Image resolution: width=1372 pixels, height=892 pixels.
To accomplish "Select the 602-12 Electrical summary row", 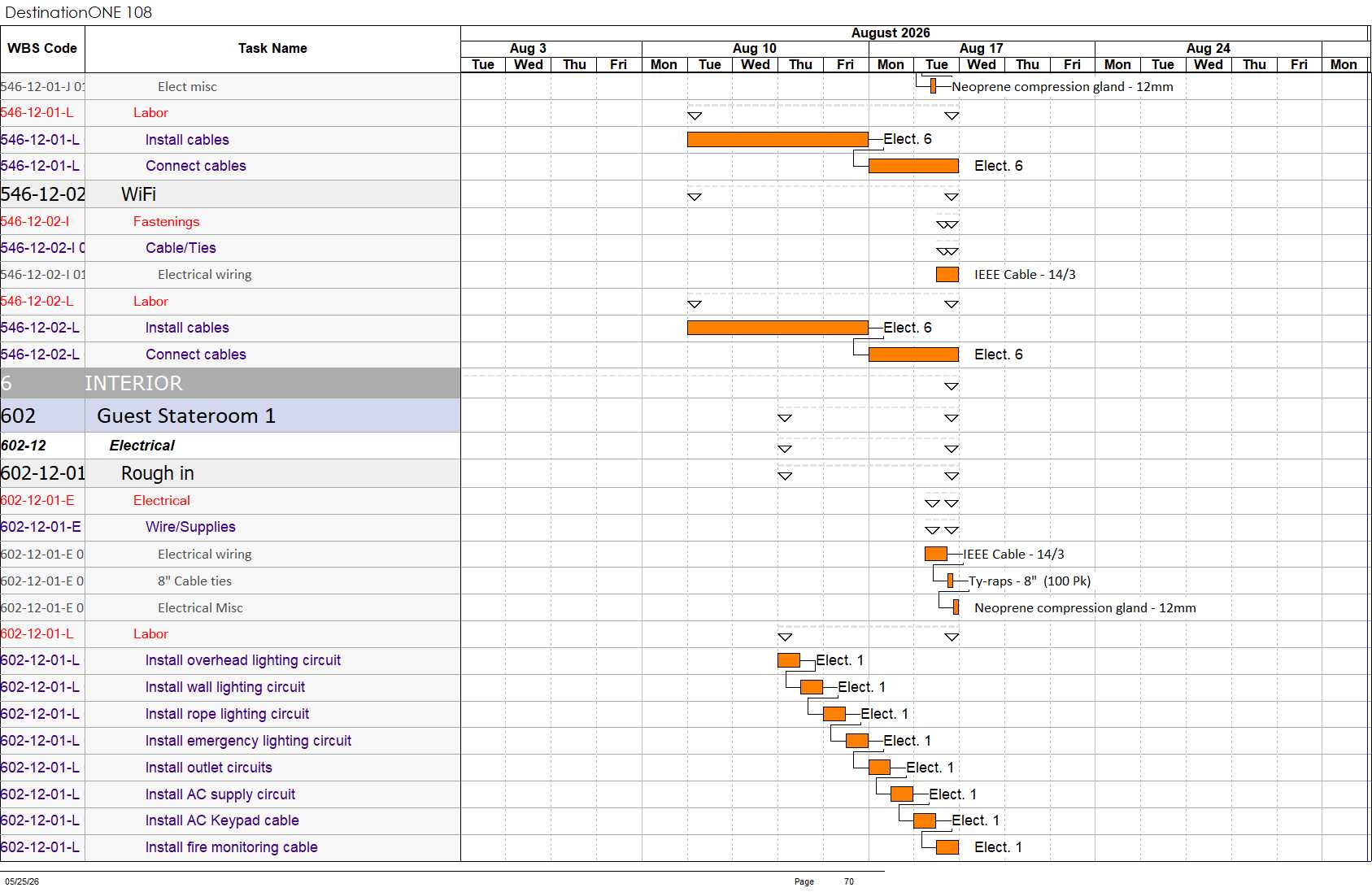I will tap(230, 446).
